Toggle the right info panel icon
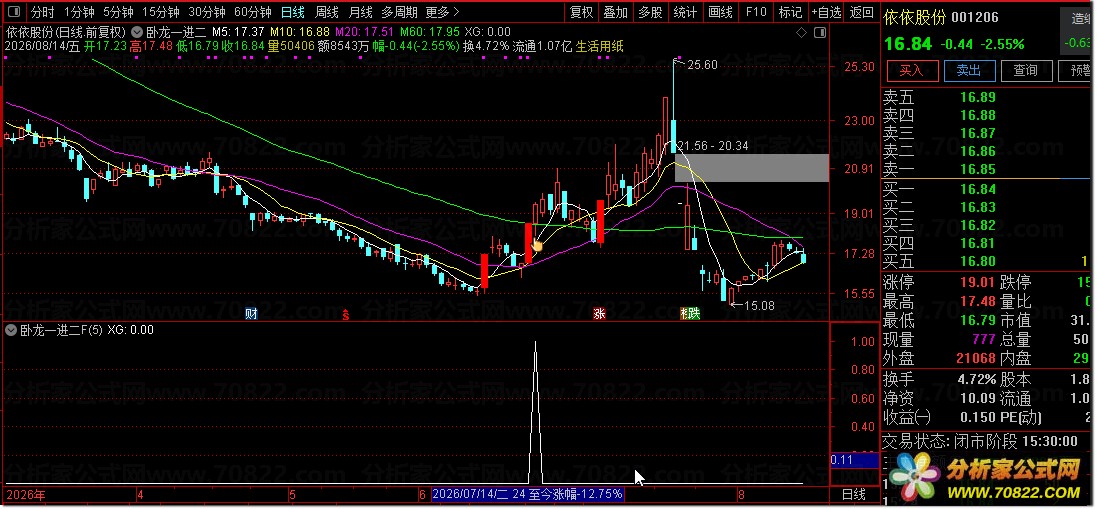The height and width of the screenshot is (509, 1097). click(821, 32)
